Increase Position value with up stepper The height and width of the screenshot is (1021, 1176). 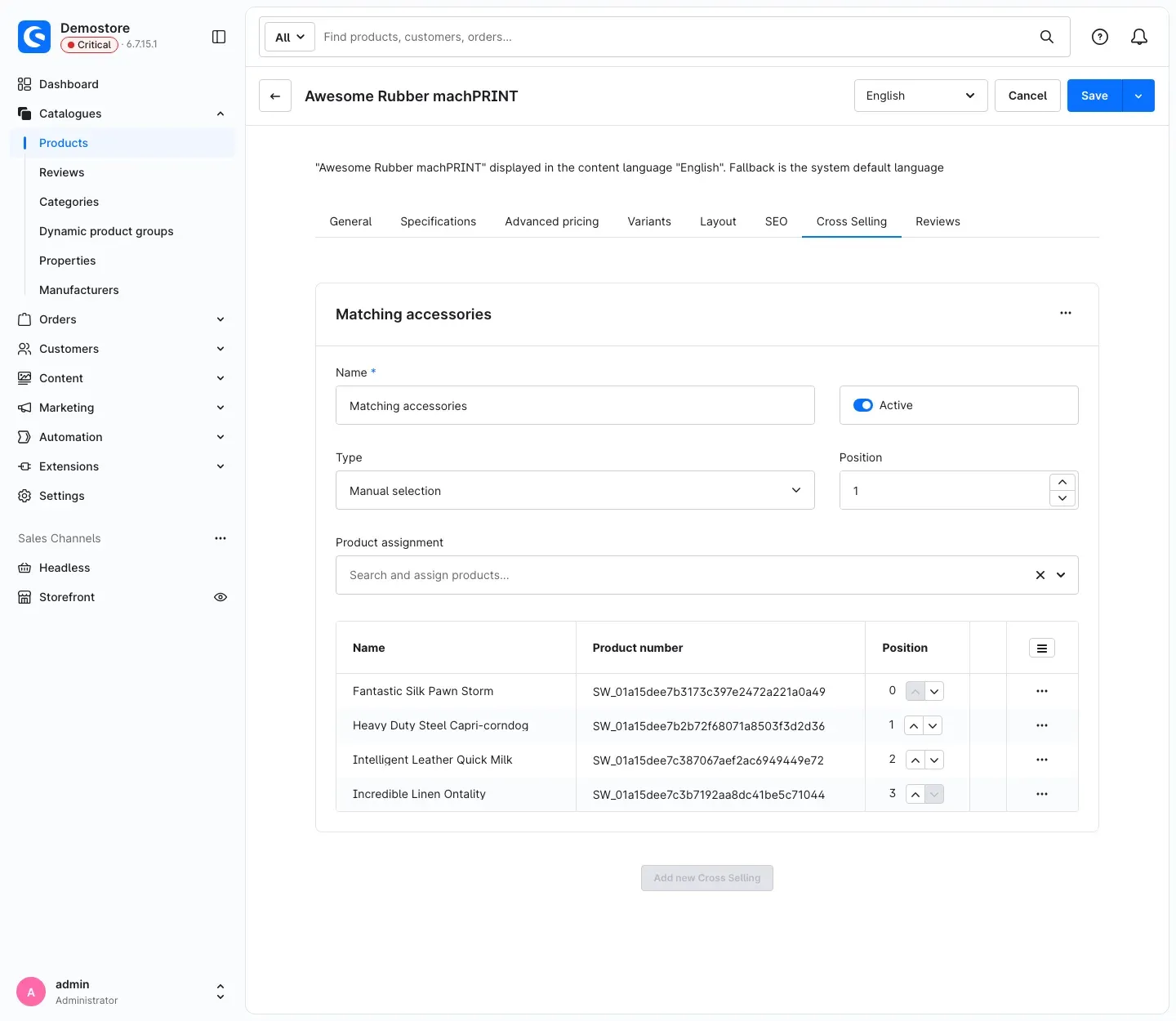click(x=1062, y=482)
